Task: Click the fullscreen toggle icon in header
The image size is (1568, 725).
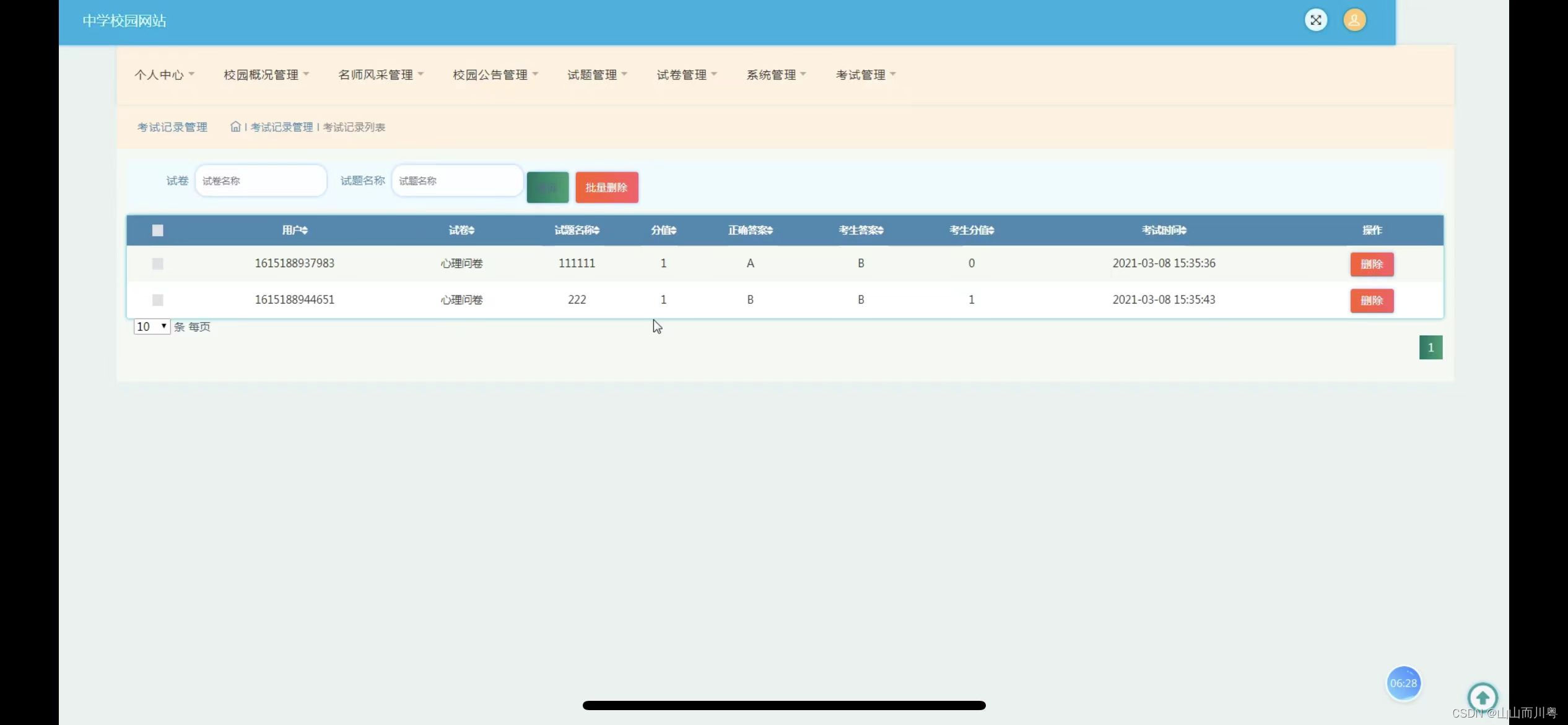Action: (x=1315, y=20)
